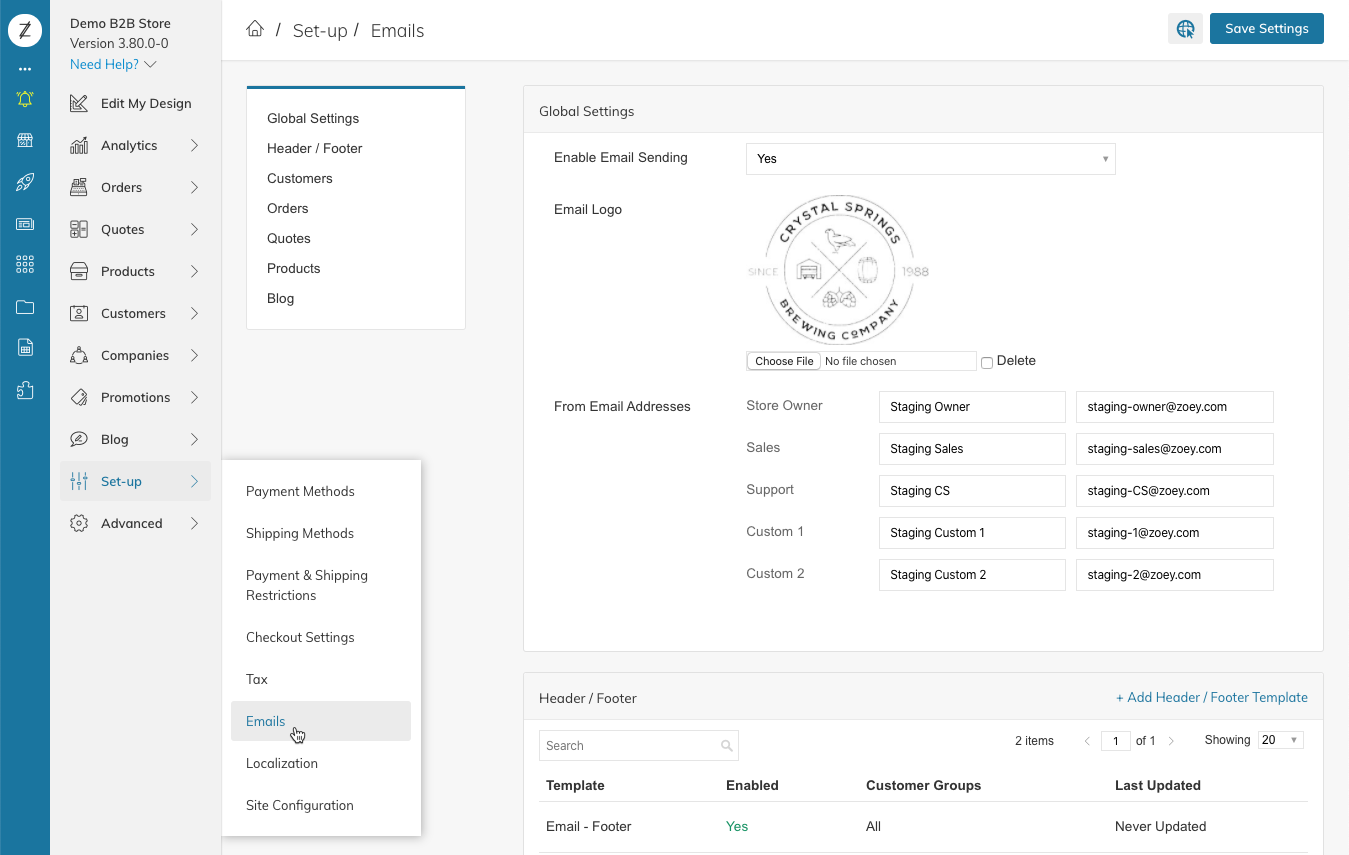
Task: Click Add Header / Footer Template link
Action: coord(1212,697)
